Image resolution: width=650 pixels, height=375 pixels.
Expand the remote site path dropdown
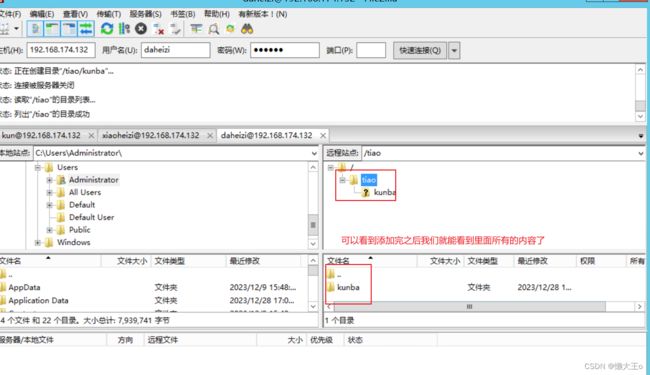[x=640, y=153]
